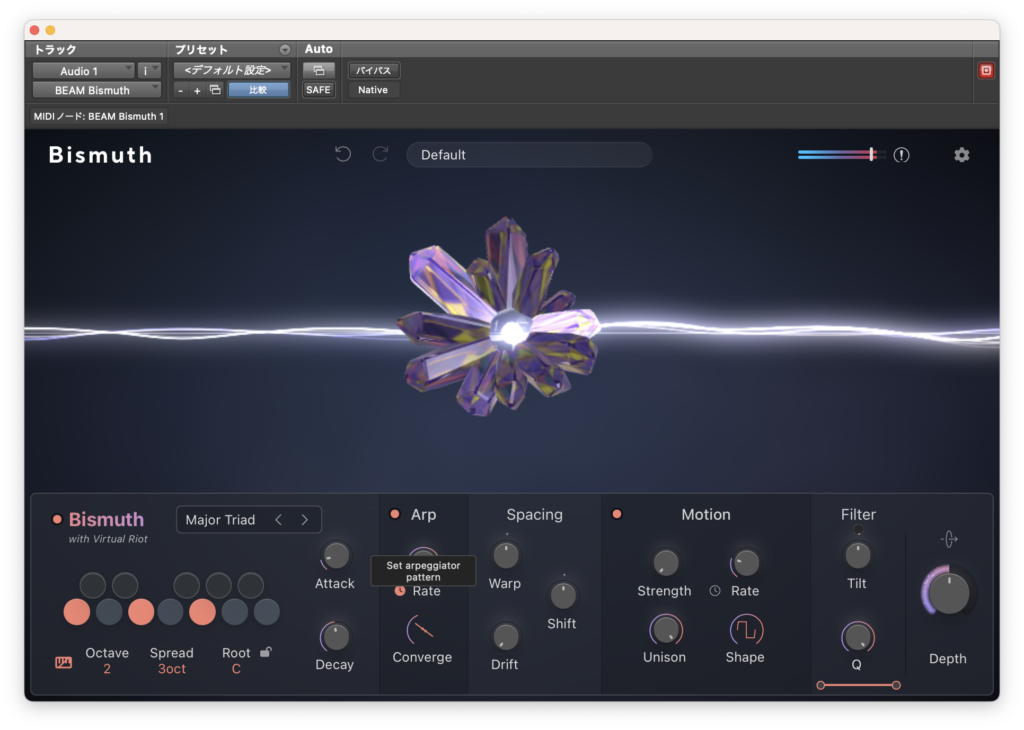Click the Motion Strength knob
This screenshot has width=1024, height=730.
pos(665,563)
